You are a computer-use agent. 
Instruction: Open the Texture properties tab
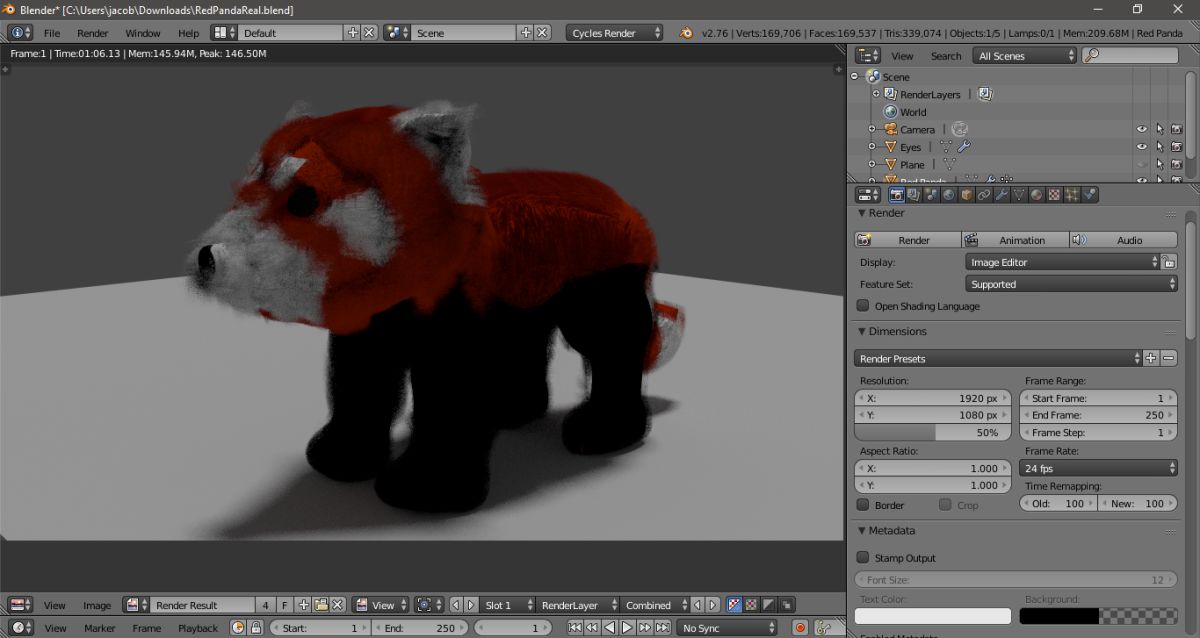1053,195
